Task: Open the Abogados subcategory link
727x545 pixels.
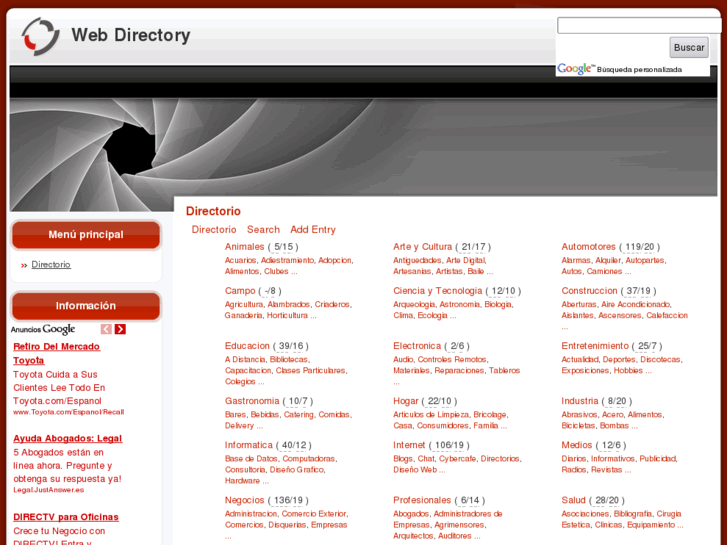Action: pos(411,514)
